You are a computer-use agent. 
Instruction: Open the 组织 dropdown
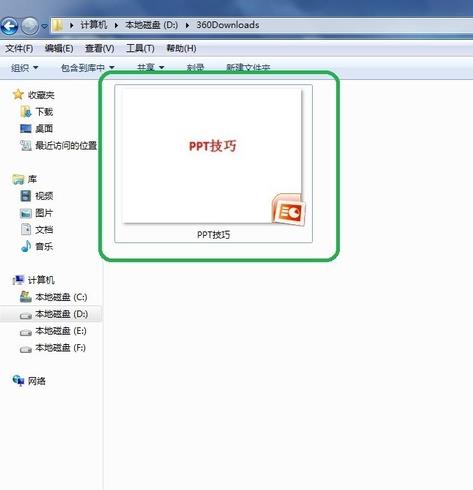tap(24, 68)
